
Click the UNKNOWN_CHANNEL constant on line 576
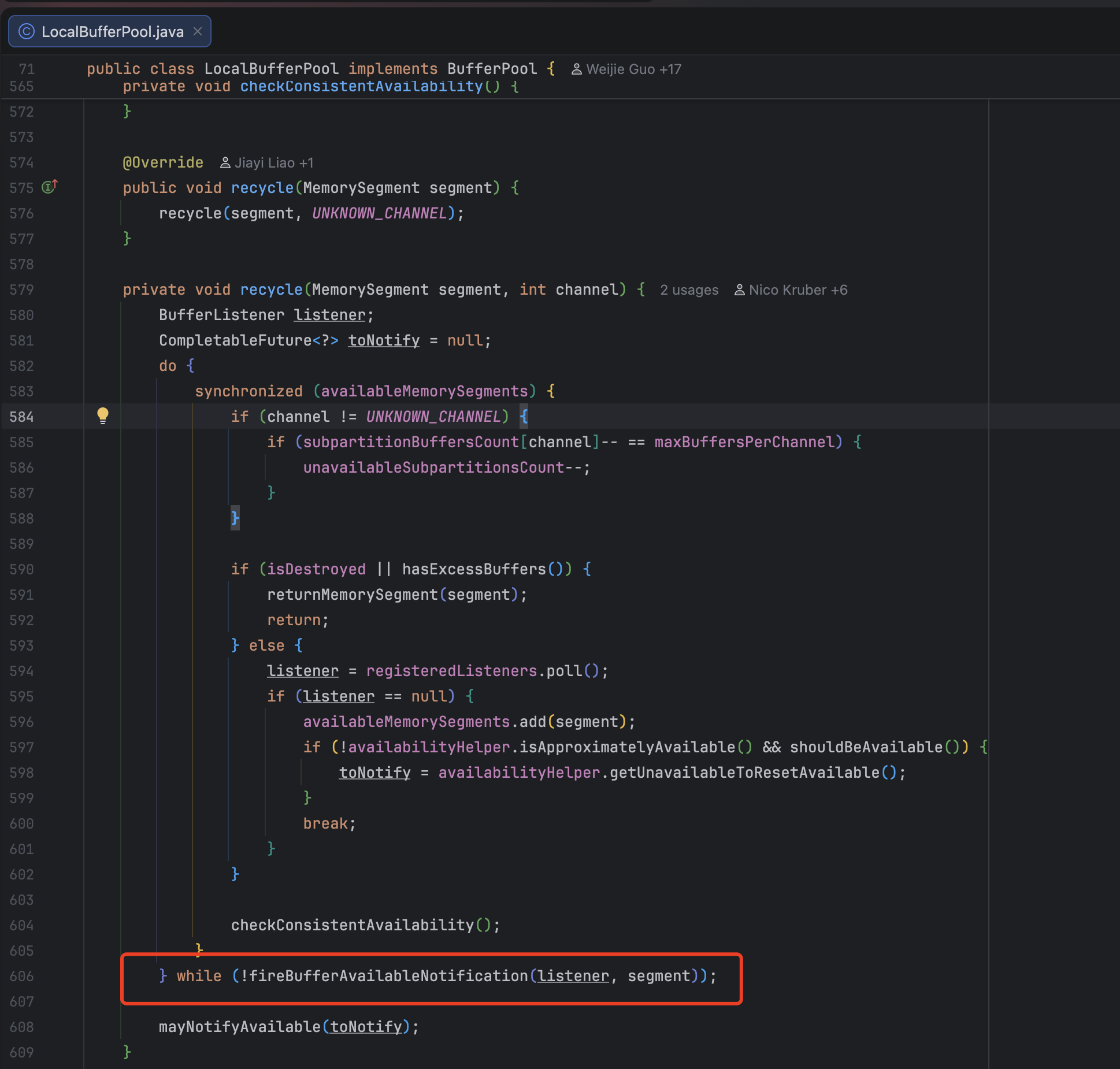click(x=380, y=213)
